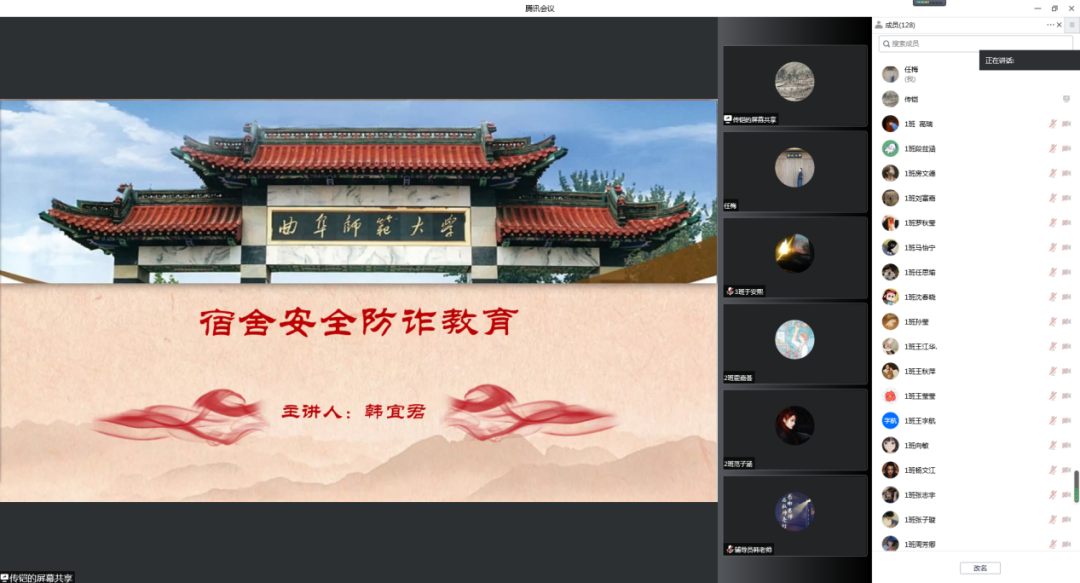Image resolution: width=1080 pixels, height=583 pixels.
Task: Click the muted microphone icon for 1班王秋萍
Action: coord(1052,371)
